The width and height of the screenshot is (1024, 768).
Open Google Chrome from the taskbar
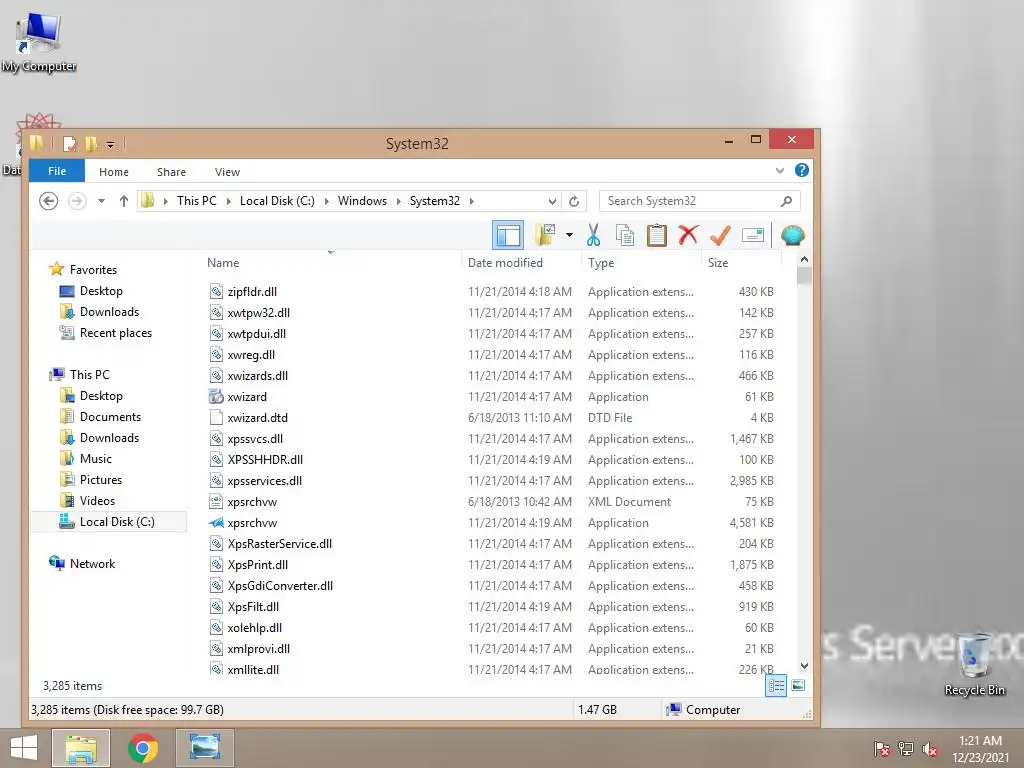[143, 748]
